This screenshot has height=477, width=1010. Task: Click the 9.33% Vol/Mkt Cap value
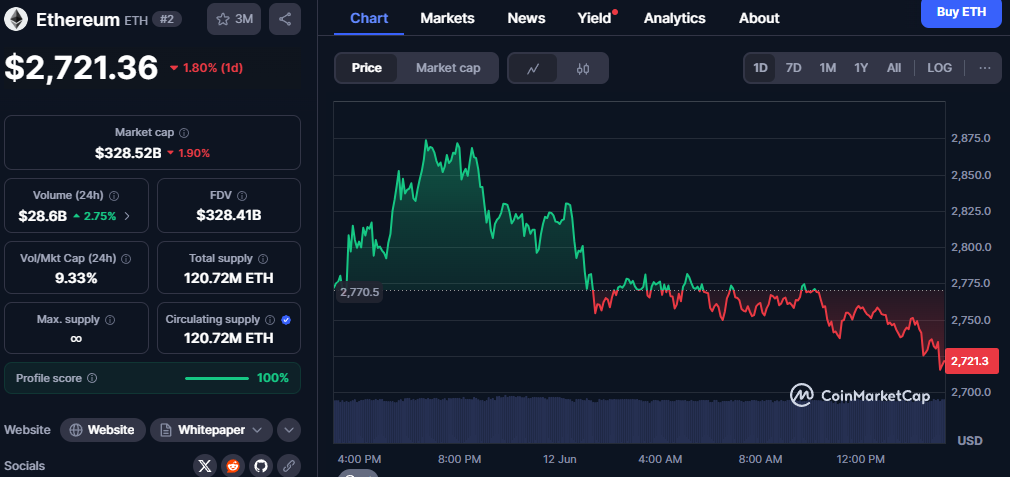76,279
